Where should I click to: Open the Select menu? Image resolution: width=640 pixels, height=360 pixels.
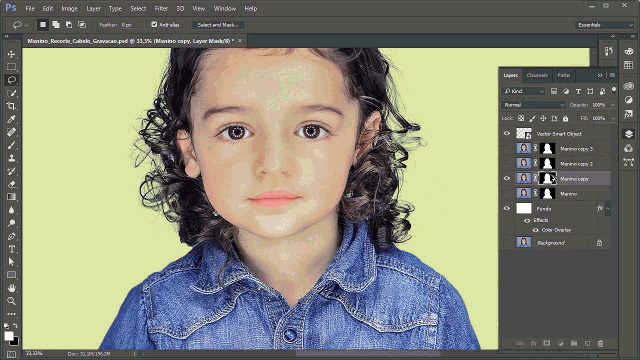(138, 8)
